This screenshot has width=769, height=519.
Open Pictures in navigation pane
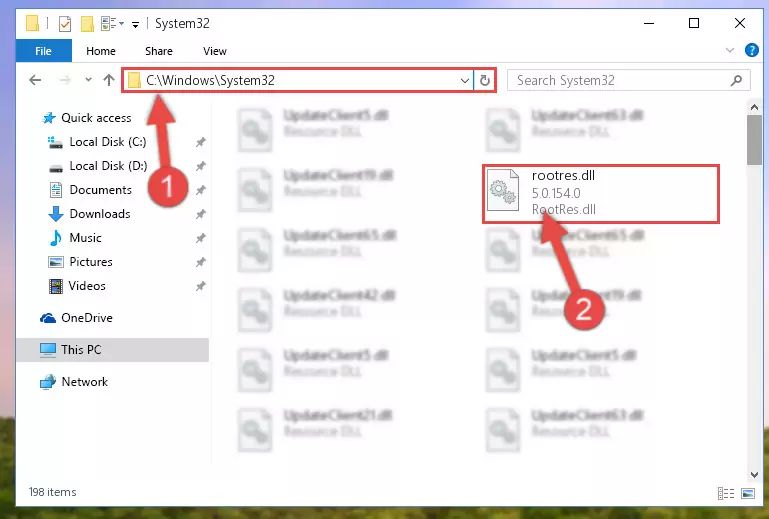point(91,262)
